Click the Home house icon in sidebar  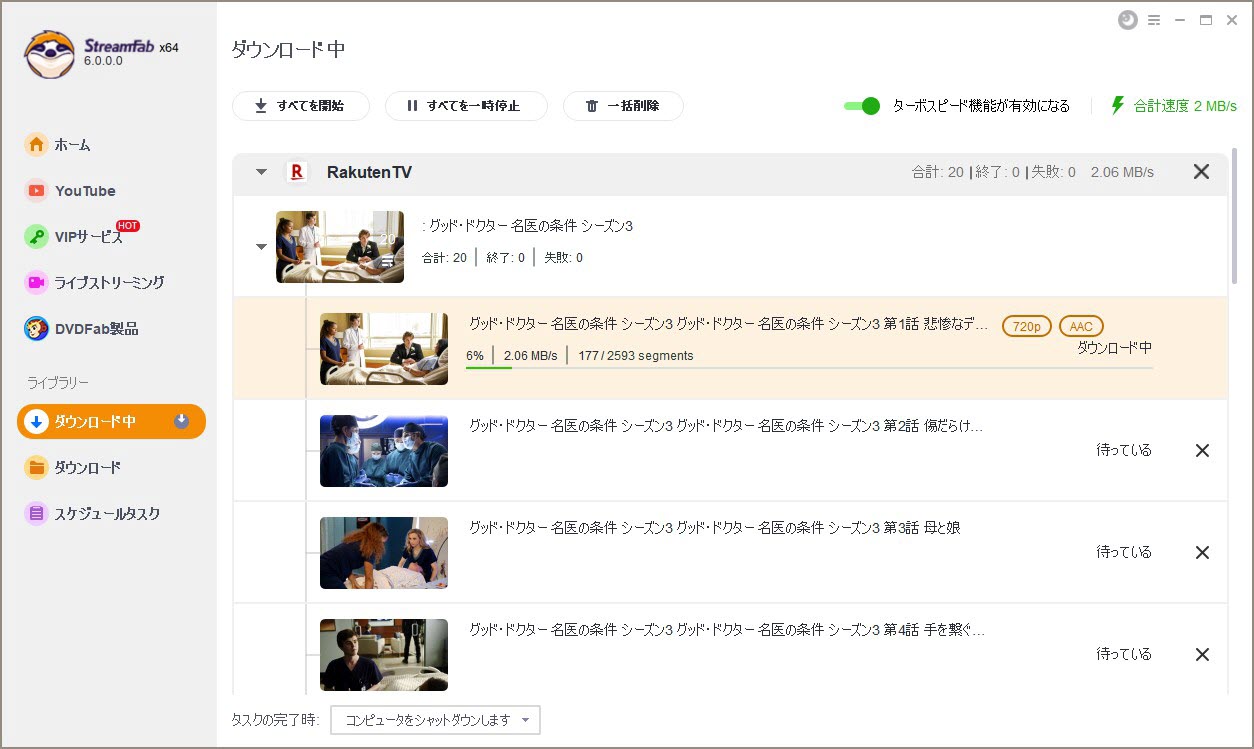coord(36,145)
